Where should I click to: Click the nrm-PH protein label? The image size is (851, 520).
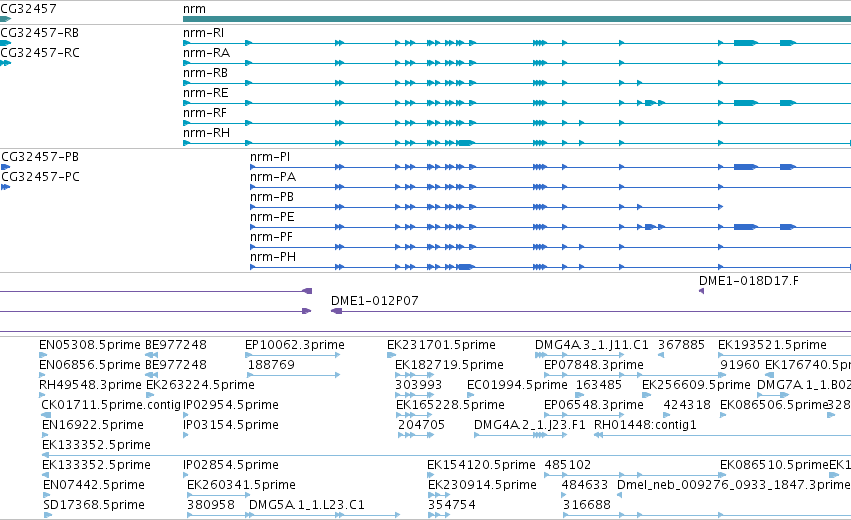[273, 257]
